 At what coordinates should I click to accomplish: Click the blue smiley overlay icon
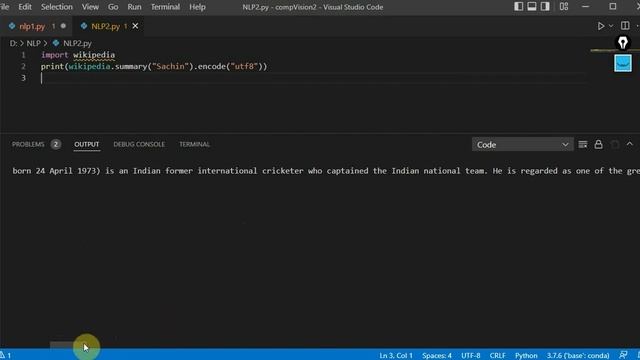[x=623, y=63]
